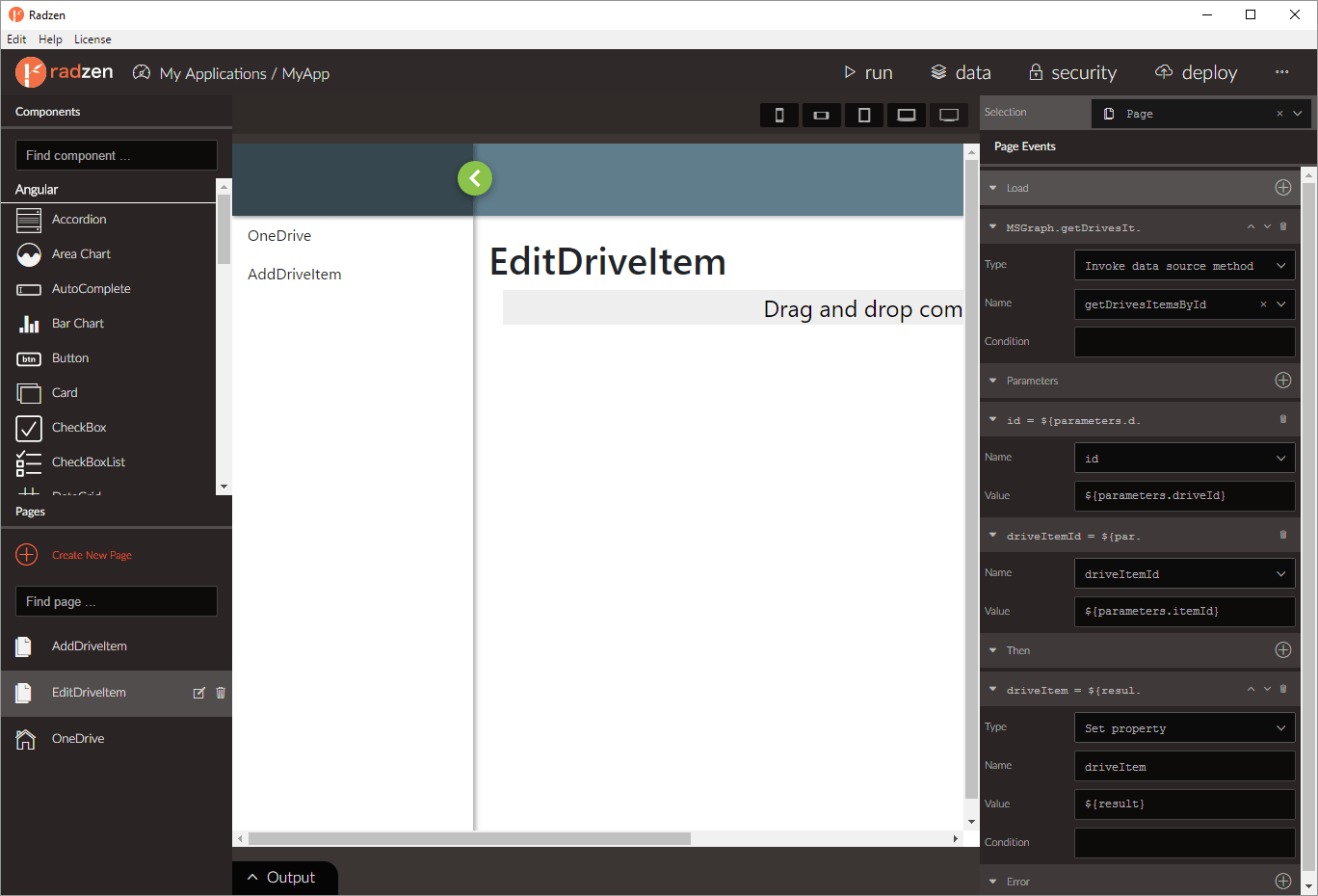
Task: Delete the MSGraph.getDrivesIt action
Action: tap(1283, 226)
